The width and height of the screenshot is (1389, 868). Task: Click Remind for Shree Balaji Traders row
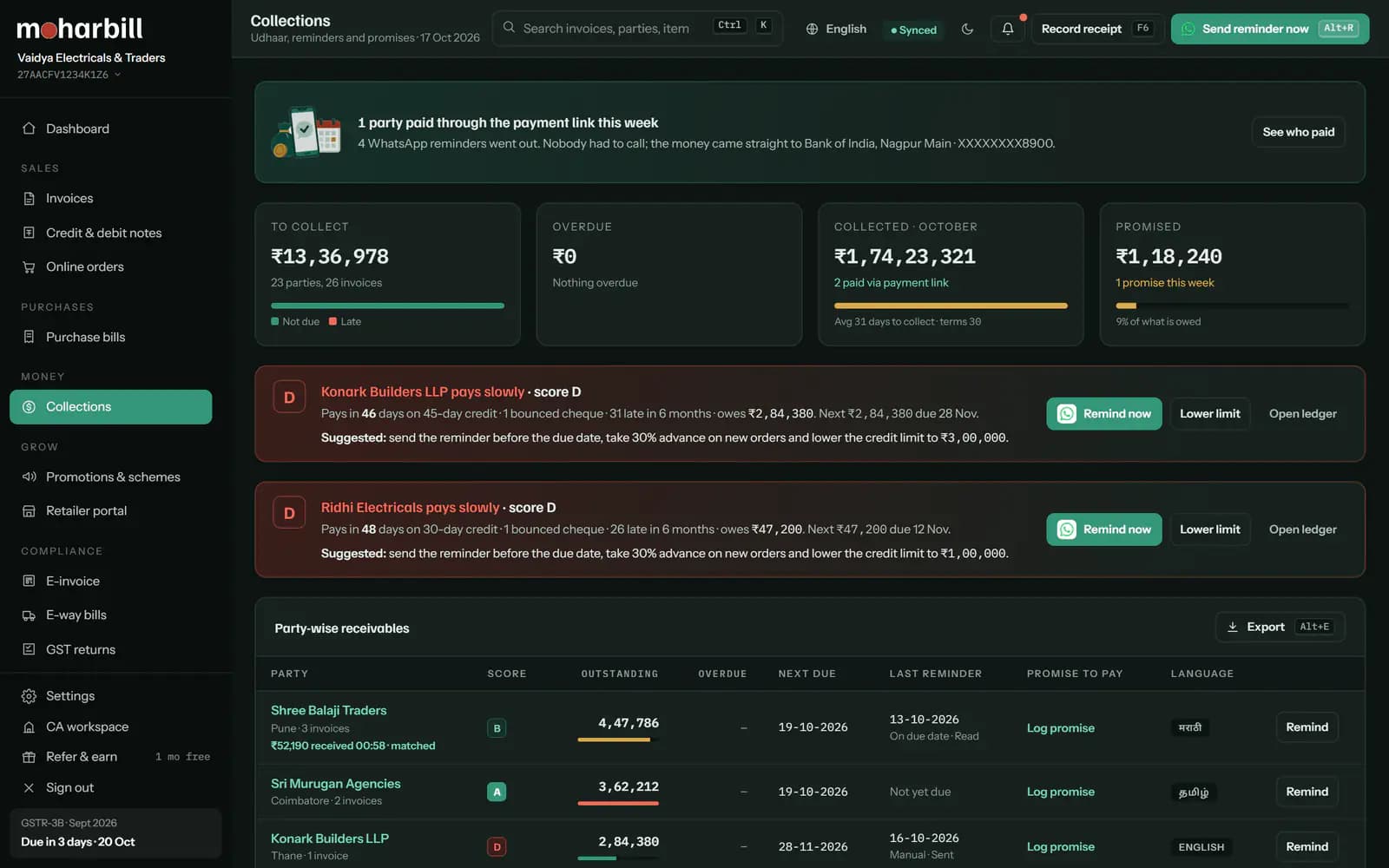pos(1307,727)
